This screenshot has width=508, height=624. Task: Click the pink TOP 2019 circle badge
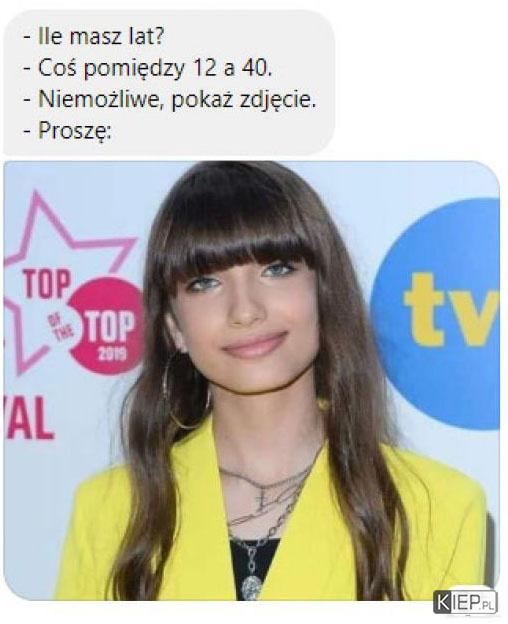[107, 326]
